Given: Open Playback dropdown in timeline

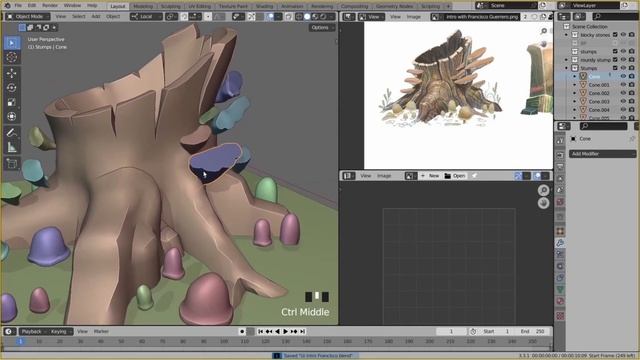Looking at the screenshot, I should click(33, 331).
